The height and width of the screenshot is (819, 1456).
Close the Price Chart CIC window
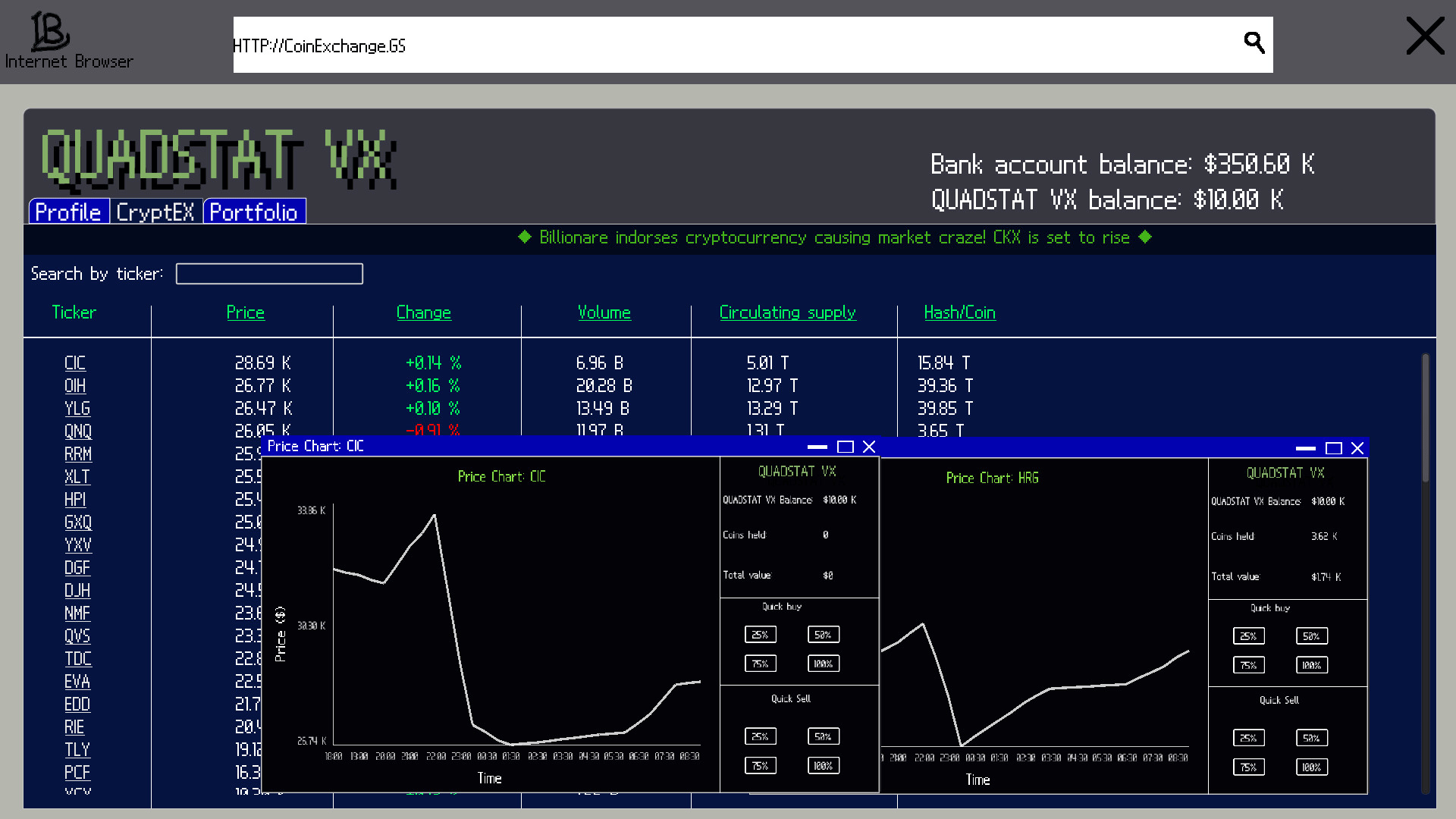[870, 447]
